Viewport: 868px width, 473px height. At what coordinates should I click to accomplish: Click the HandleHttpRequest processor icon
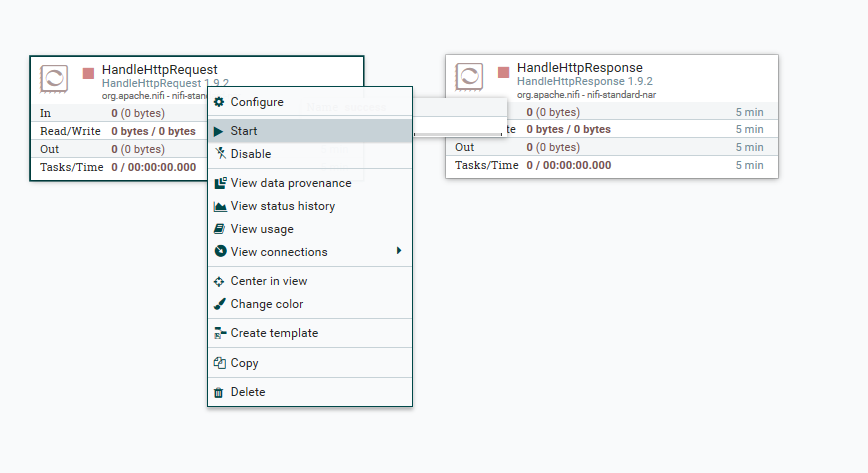[54, 79]
